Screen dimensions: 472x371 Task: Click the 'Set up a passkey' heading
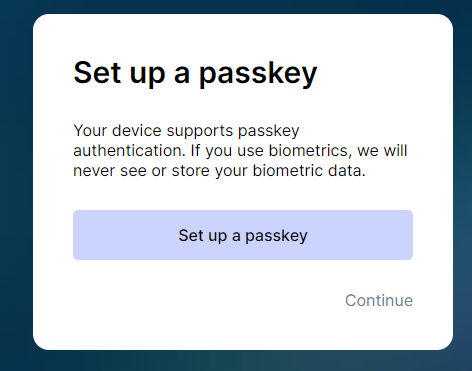click(195, 73)
